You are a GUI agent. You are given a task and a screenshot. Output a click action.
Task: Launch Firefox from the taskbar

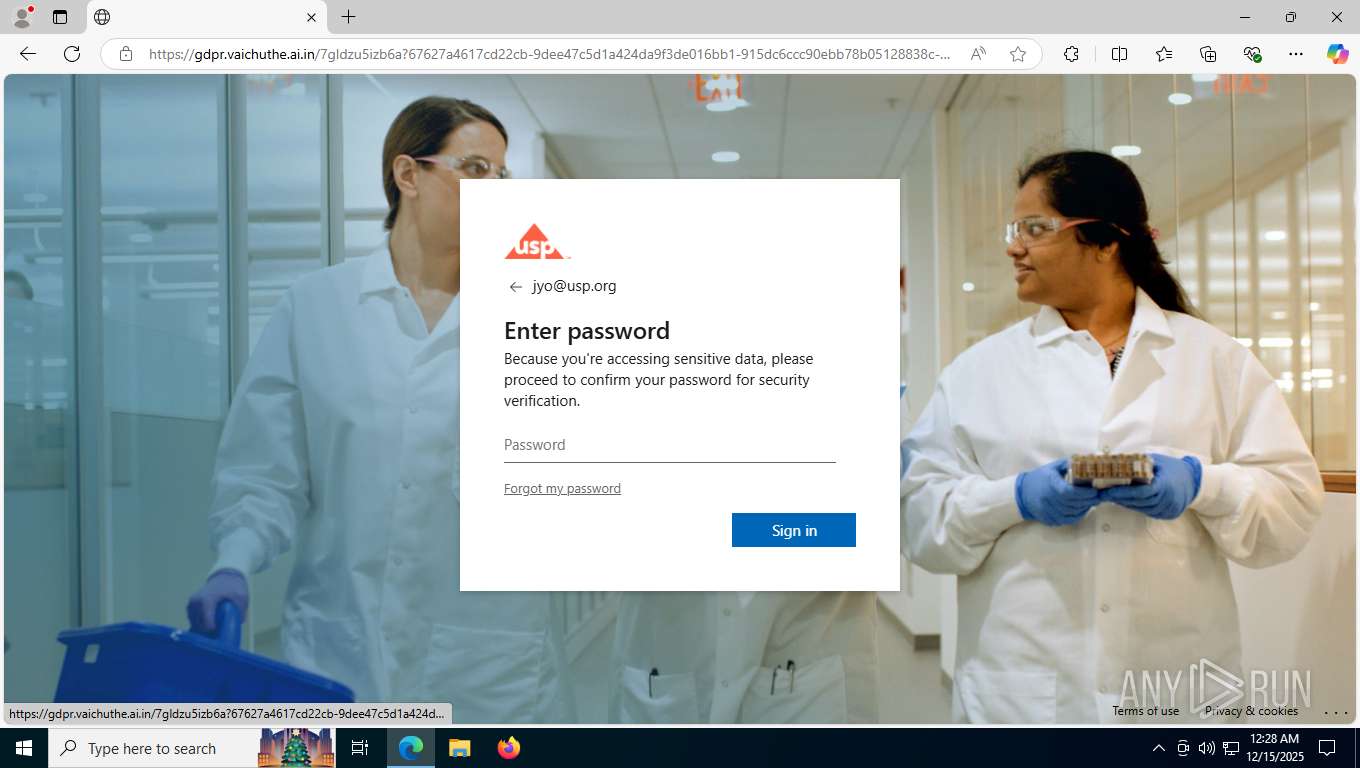click(509, 748)
